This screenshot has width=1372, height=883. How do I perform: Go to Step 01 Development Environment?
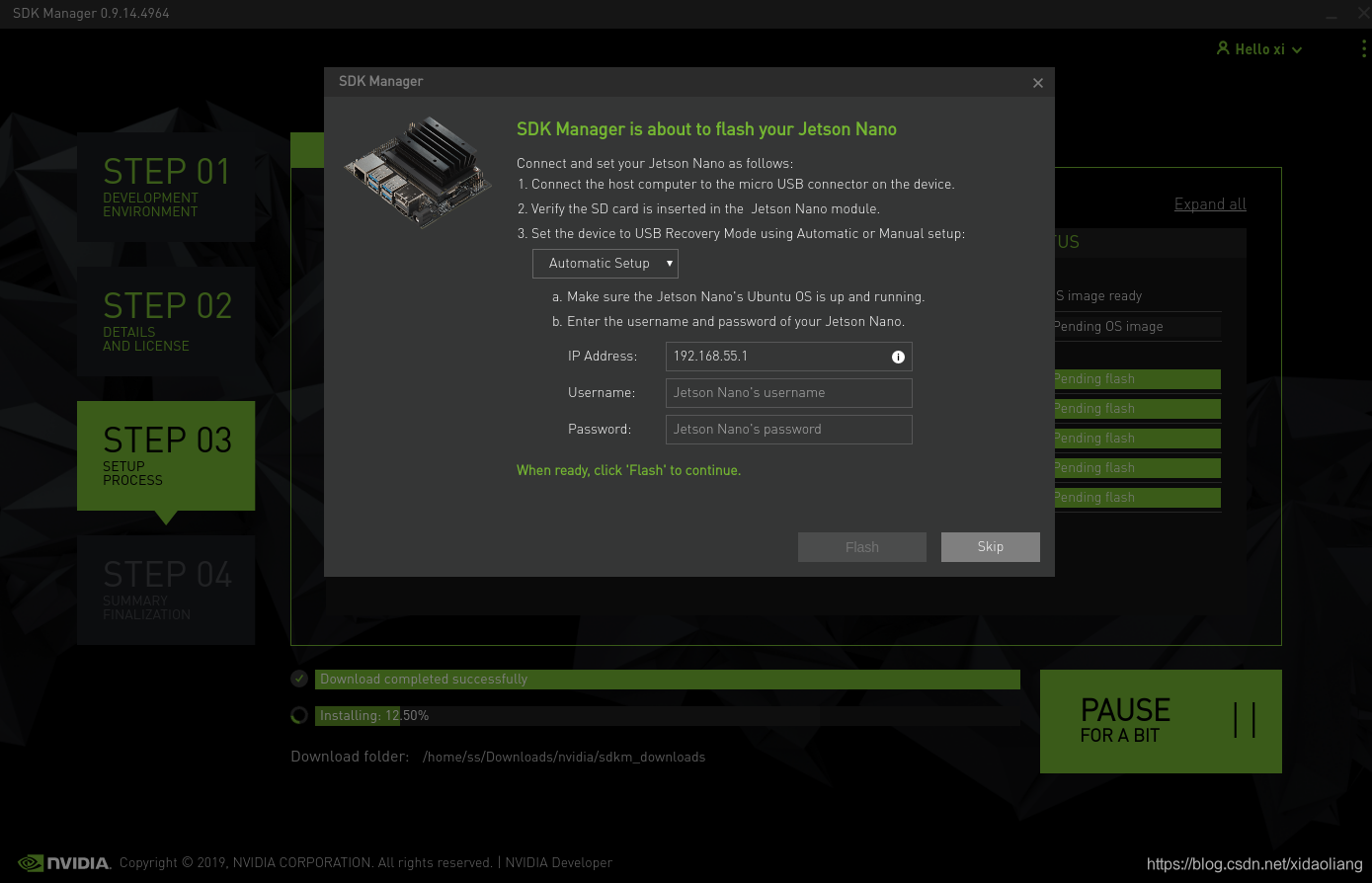coord(166,187)
